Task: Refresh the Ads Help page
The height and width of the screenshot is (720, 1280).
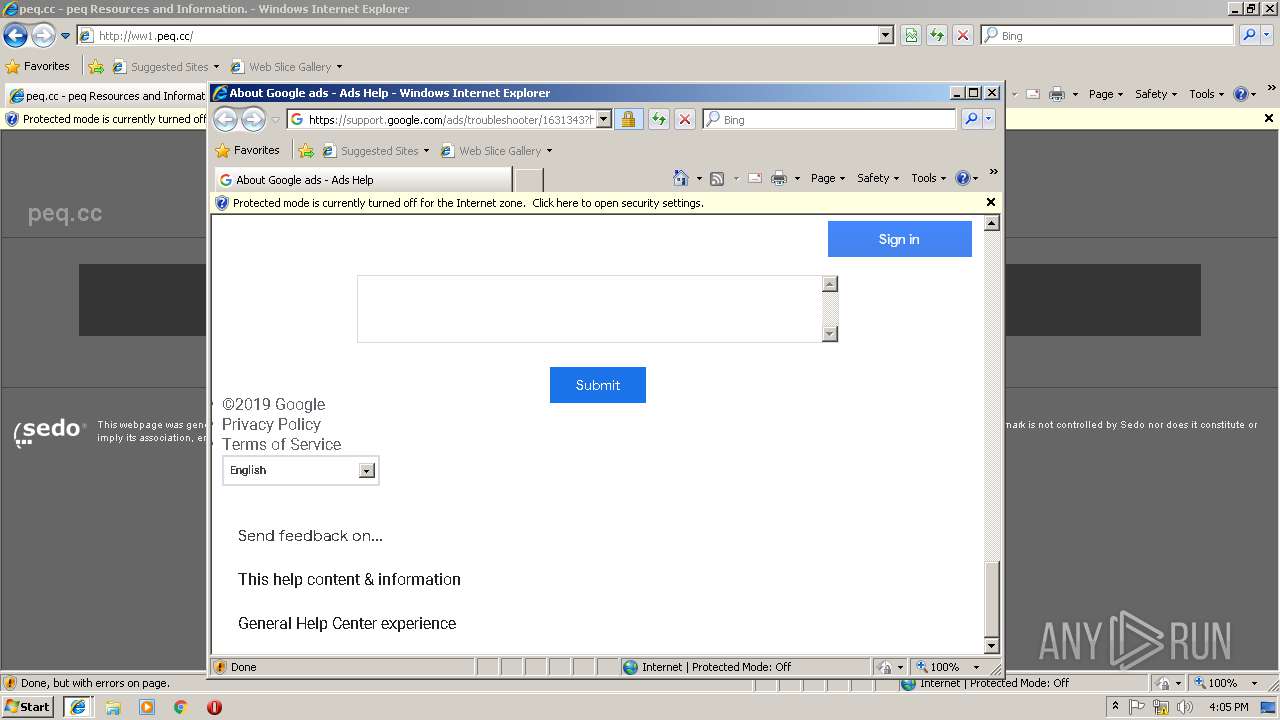Action: coord(658,120)
